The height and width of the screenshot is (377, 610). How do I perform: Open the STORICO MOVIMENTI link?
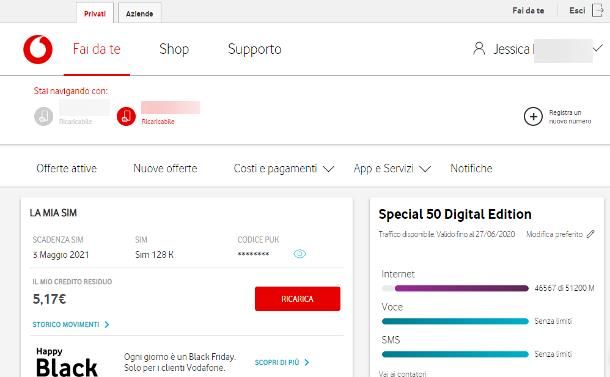(x=66, y=324)
